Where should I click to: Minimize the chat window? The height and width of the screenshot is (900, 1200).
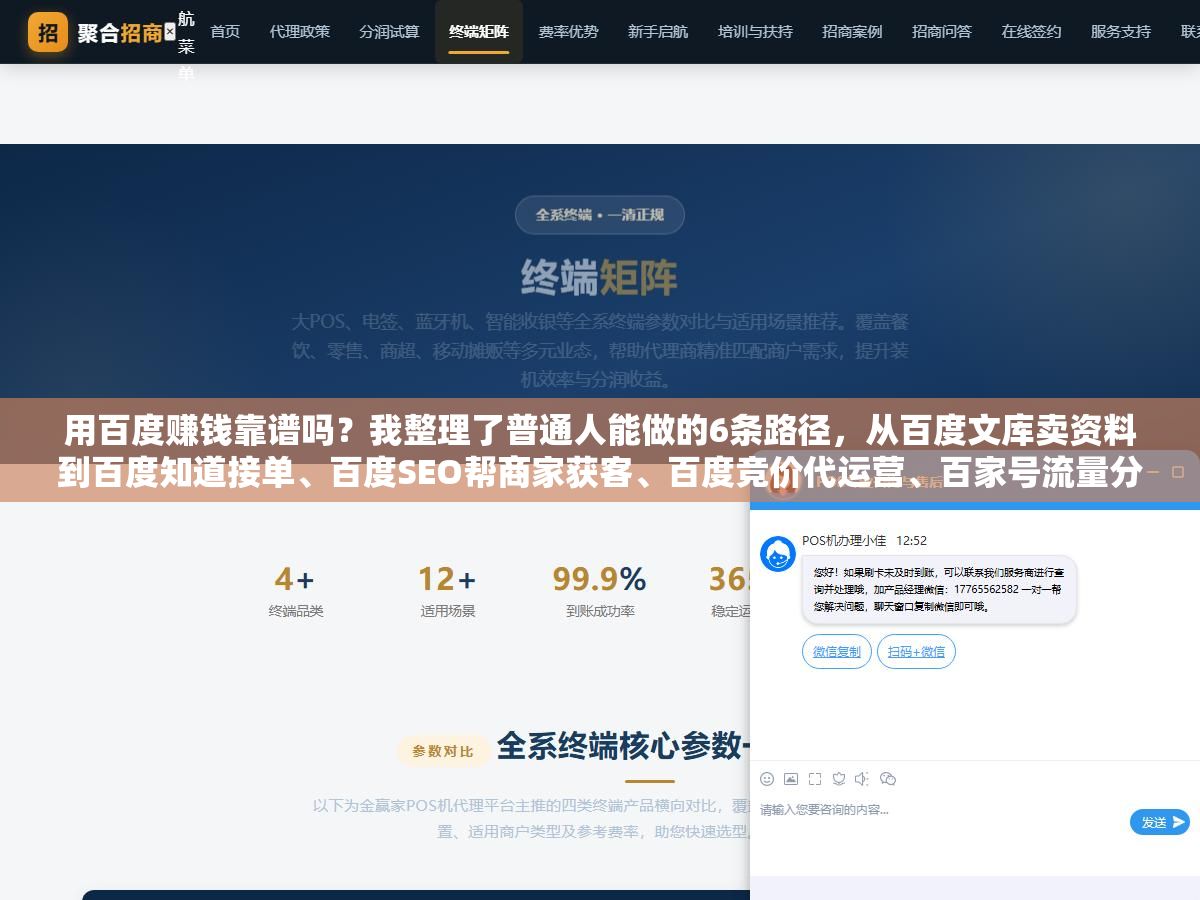click(1152, 472)
